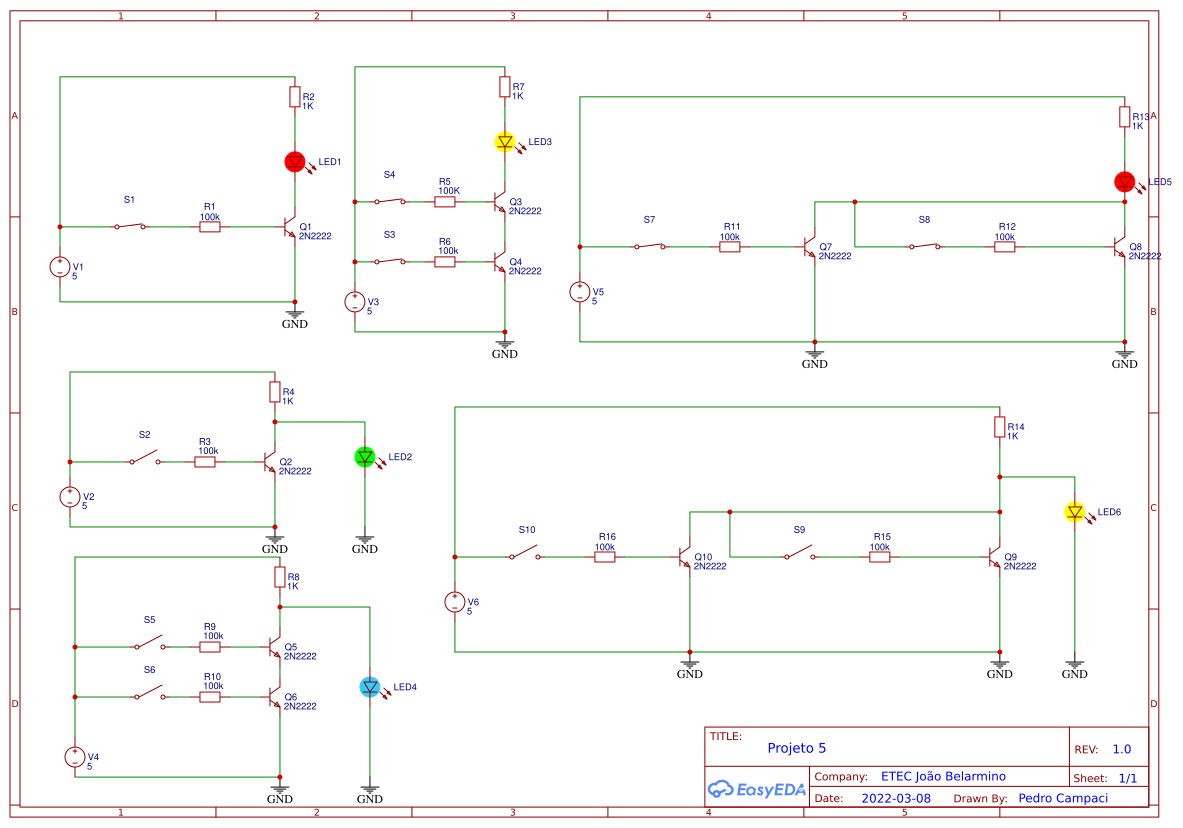Click the TITLE field Projeto 5
Screen dimensions: 1183x828
tap(796, 747)
